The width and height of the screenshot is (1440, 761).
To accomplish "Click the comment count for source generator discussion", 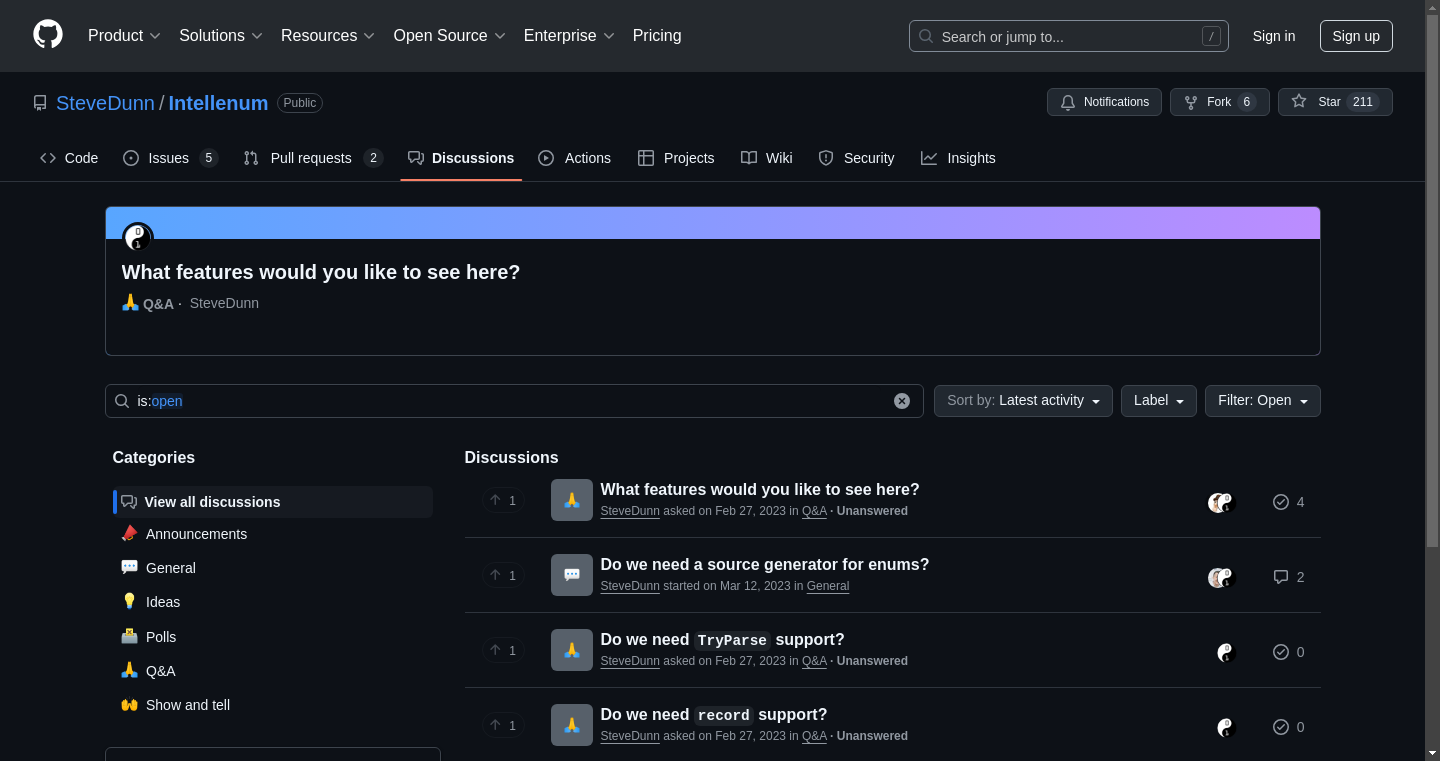I will tap(1289, 577).
